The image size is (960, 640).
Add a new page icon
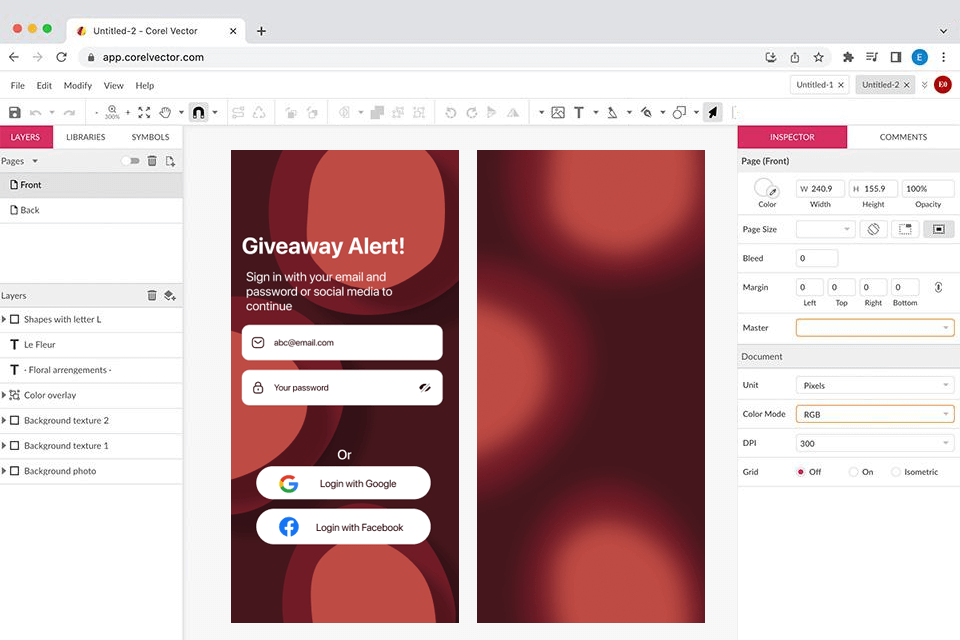point(170,161)
